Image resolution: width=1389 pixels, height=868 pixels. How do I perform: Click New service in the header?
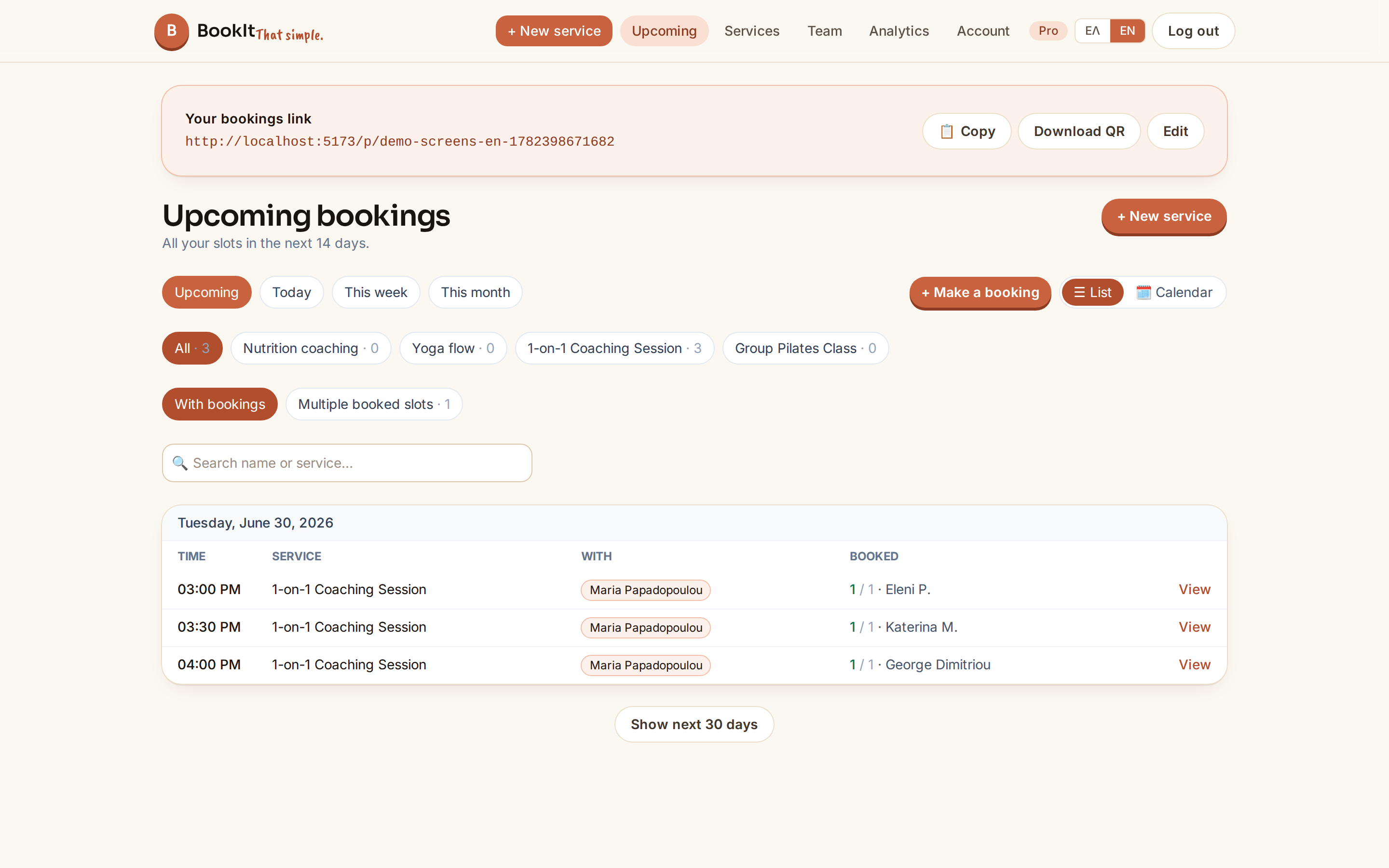554,31
